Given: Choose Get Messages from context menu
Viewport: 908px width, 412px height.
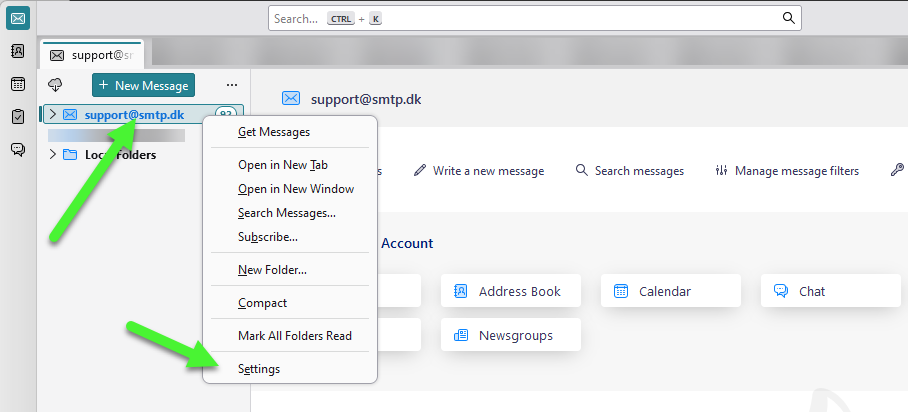Looking at the screenshot, I should (273, 132).
